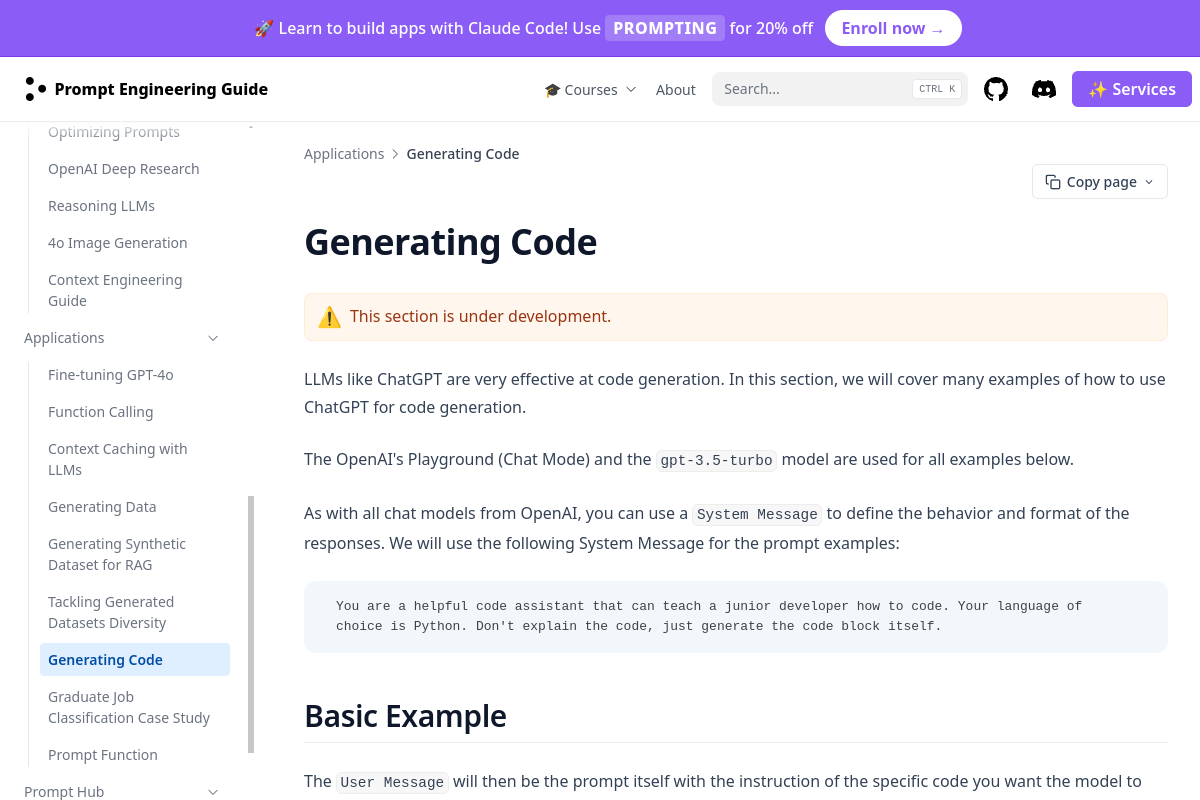The image size is (1200, 800).
Task: Open the Applications breadcrumb link
Action: pos(344,153)
